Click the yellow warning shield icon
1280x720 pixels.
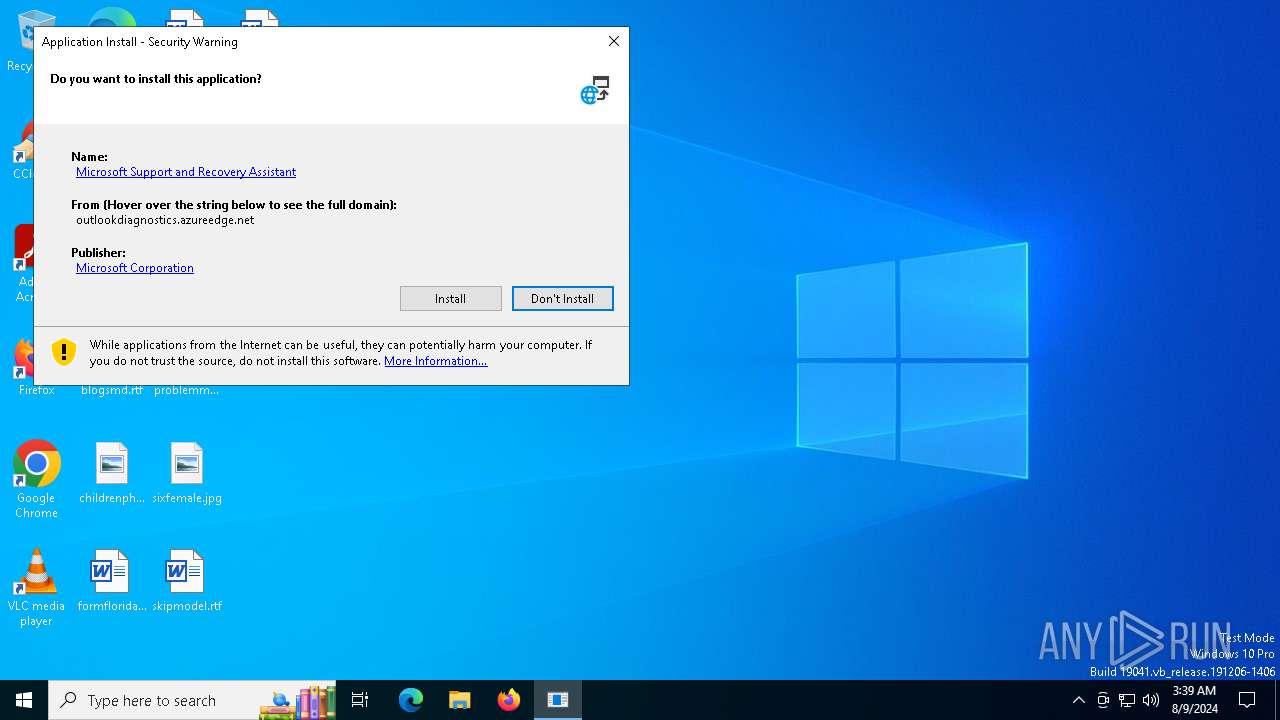pyautogui.click(x=64, y=352)
